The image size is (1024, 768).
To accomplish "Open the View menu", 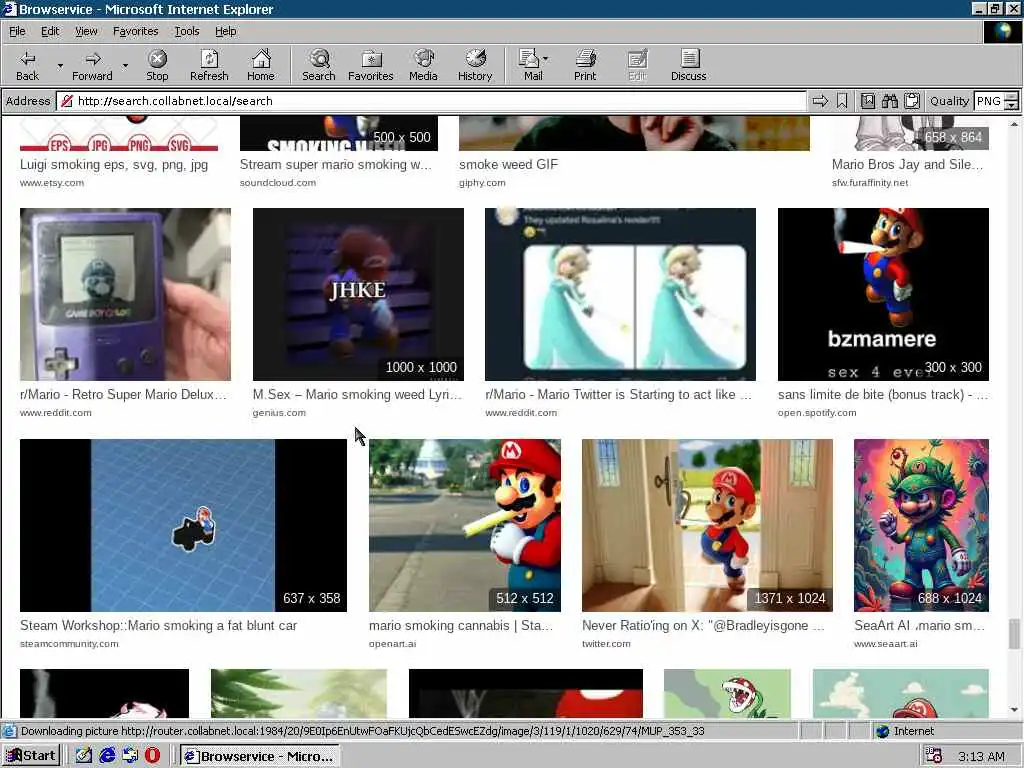I will (x=86, y=31).
